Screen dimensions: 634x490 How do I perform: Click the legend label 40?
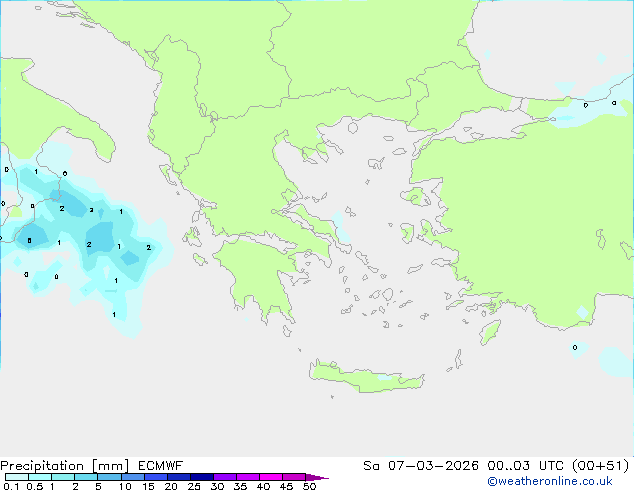(x=263, y=486)
